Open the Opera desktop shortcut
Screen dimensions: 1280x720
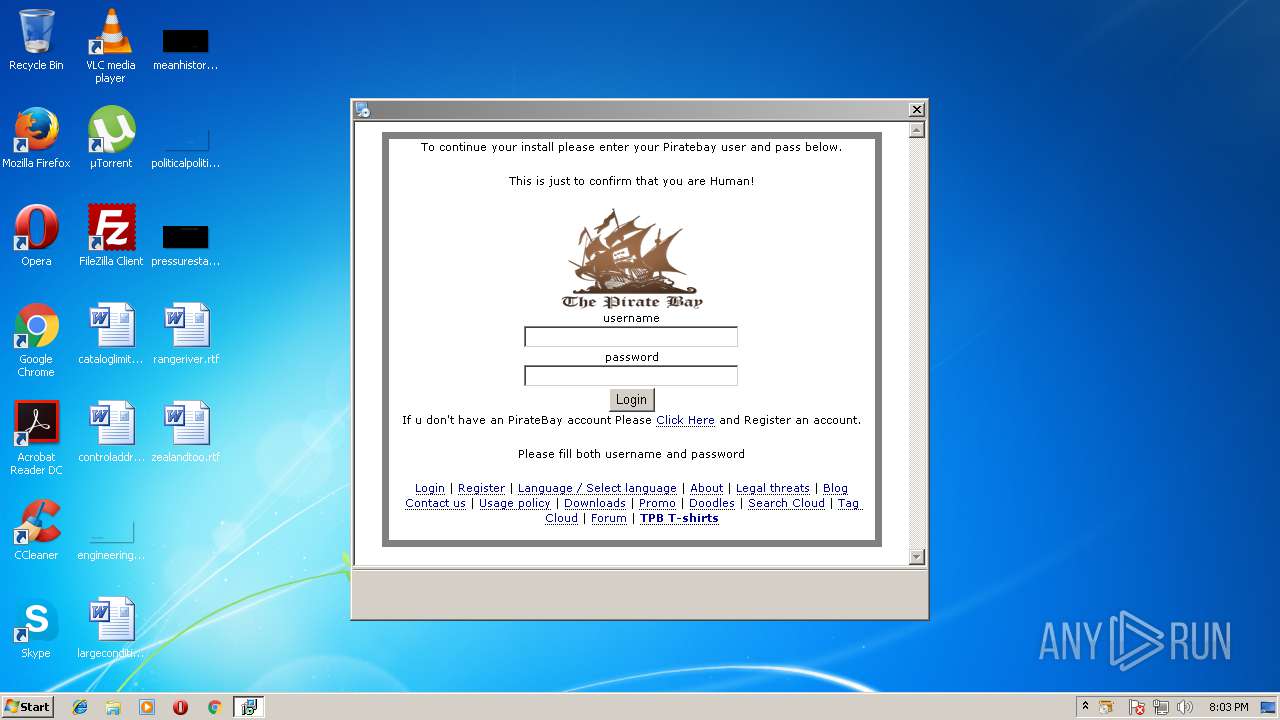[x=36, y=236]
